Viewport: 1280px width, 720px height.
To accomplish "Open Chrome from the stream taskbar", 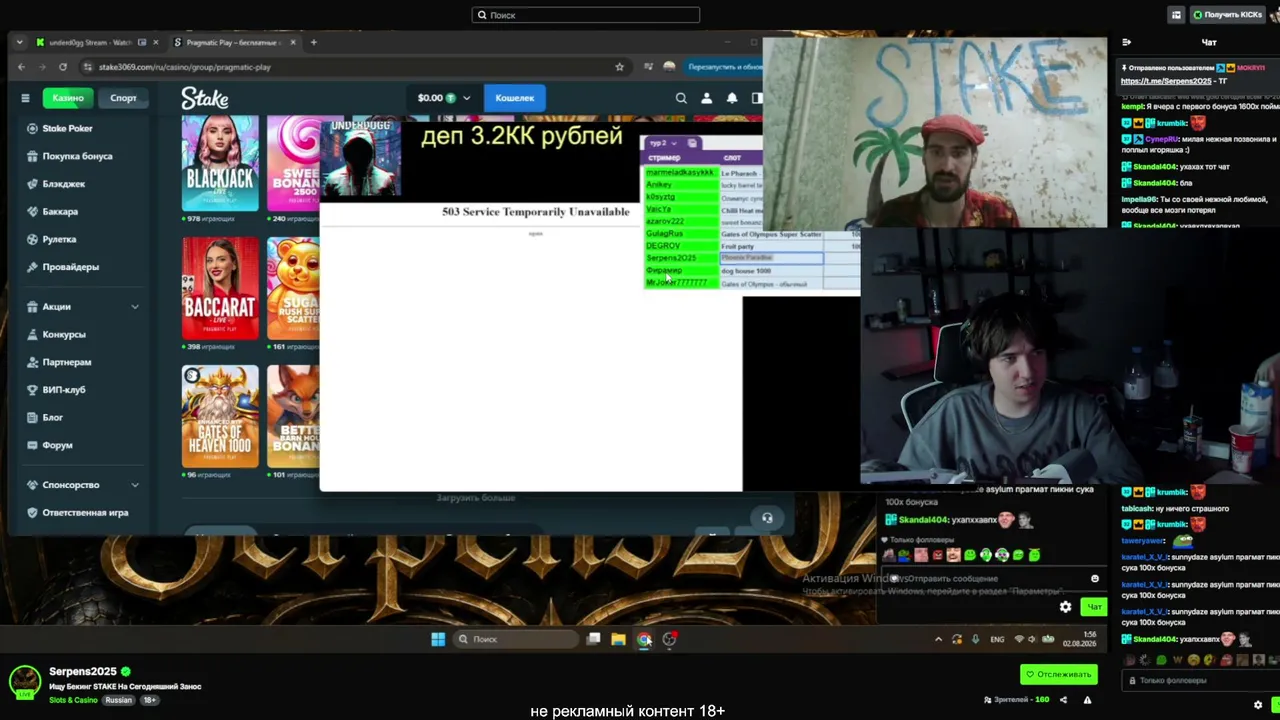I will [644, 639].
